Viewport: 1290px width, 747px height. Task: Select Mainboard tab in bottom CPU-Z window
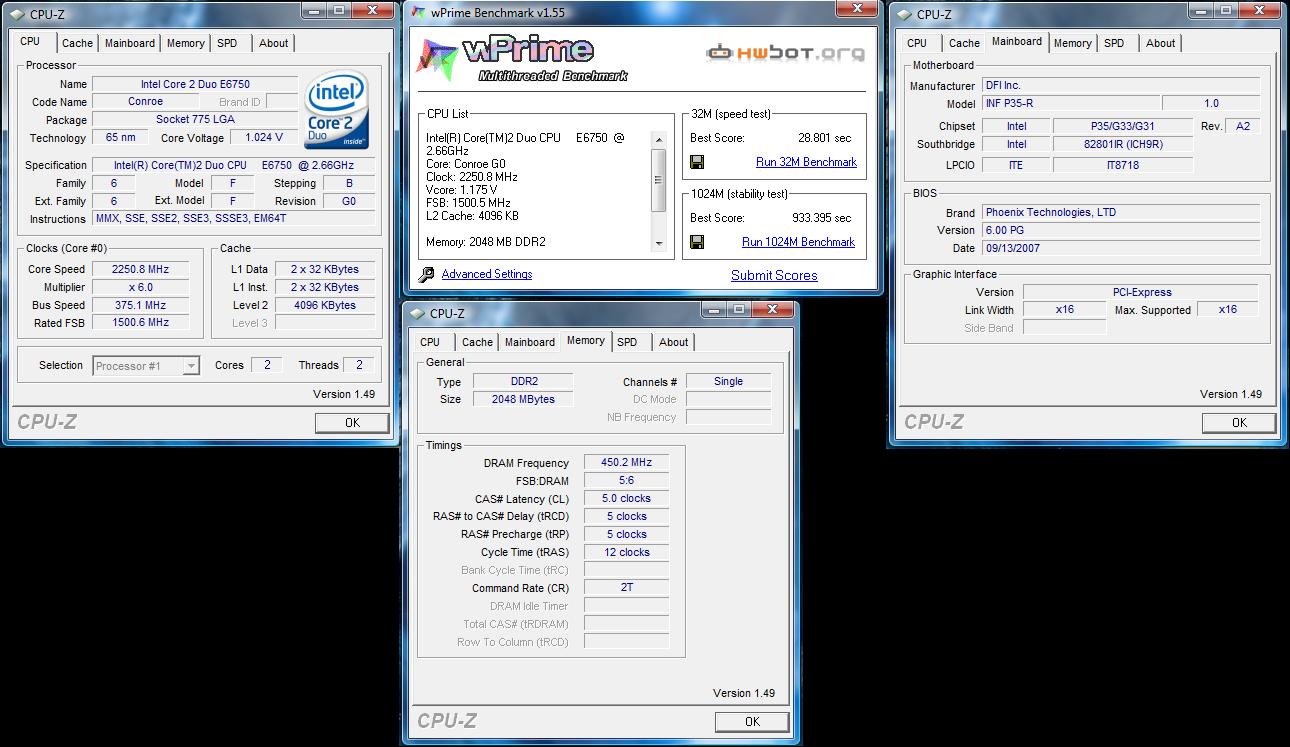pos(530,342)
